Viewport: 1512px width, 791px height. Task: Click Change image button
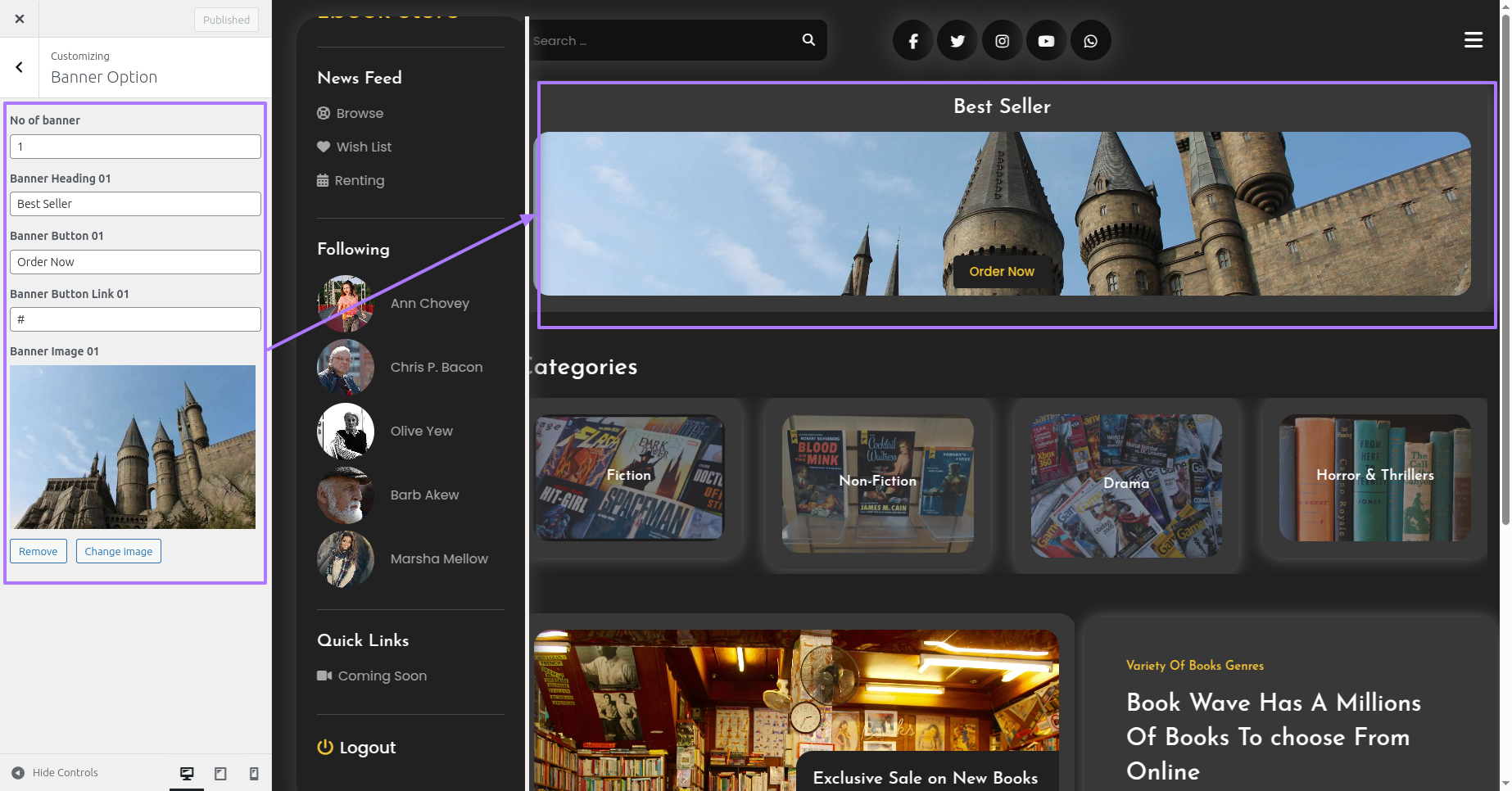119,551
